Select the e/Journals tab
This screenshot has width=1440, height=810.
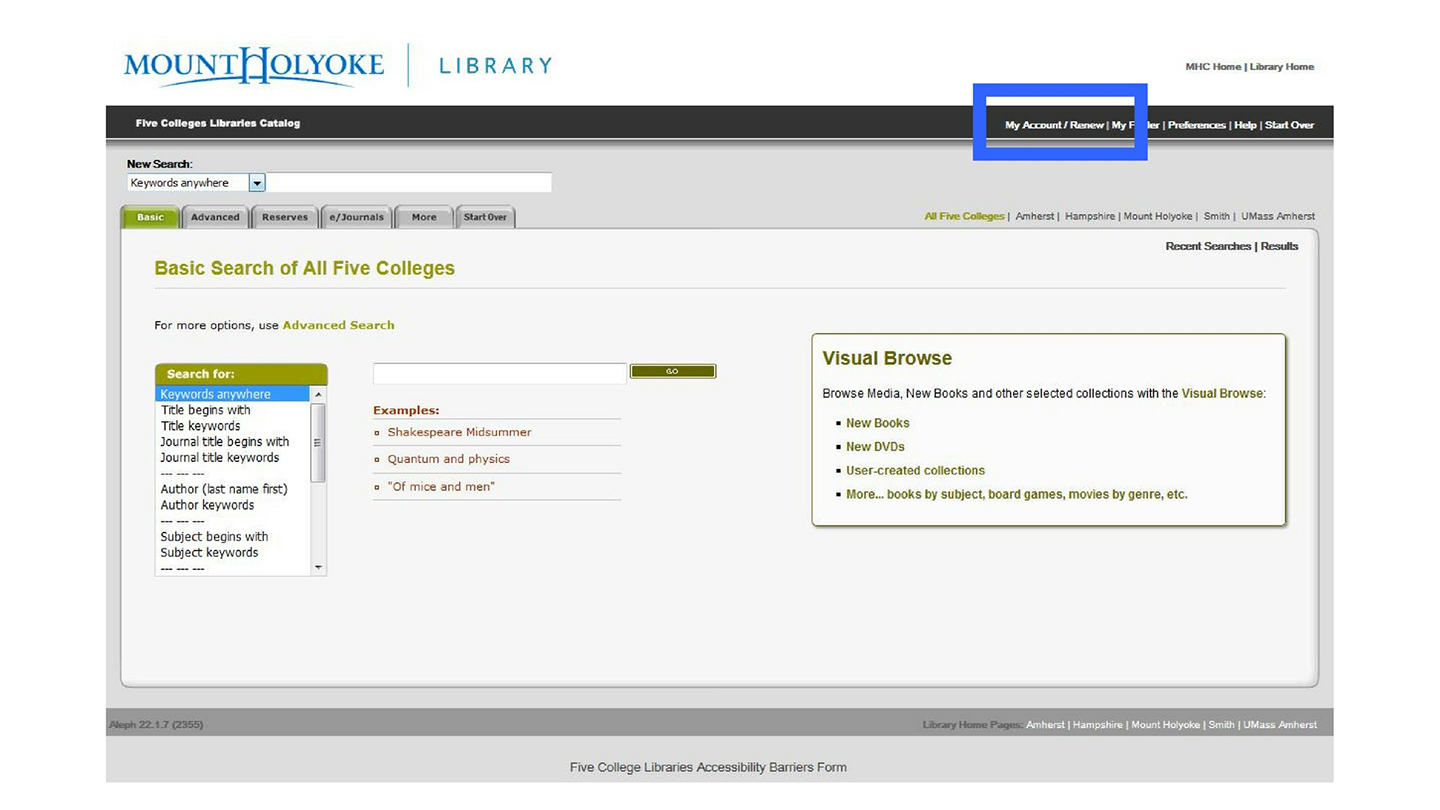coord(356,216)
